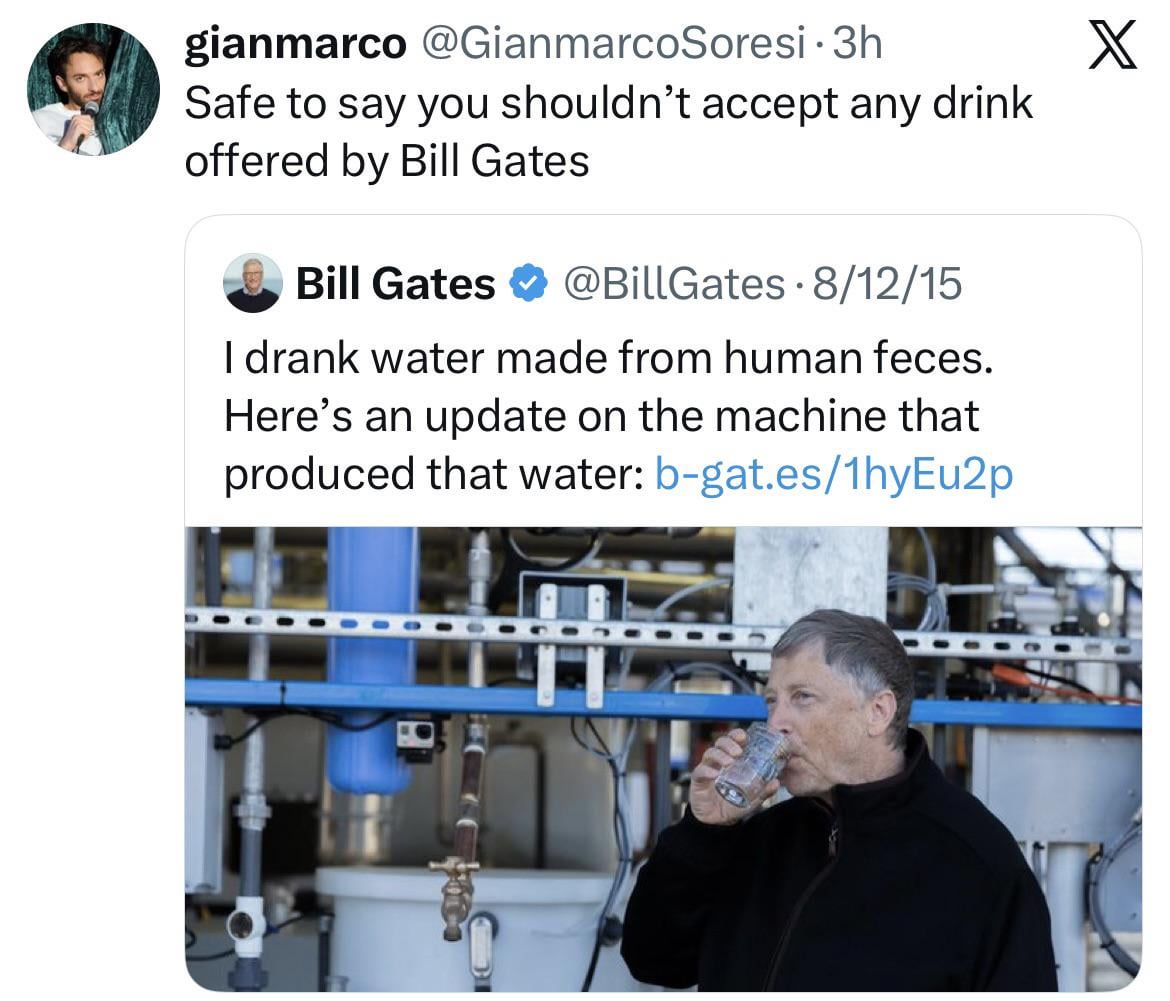Screen dimensions: 1170x1001
Task: Click the bold "Bill Gates" name
Action: pyautogui.click(x=396, y=284)
